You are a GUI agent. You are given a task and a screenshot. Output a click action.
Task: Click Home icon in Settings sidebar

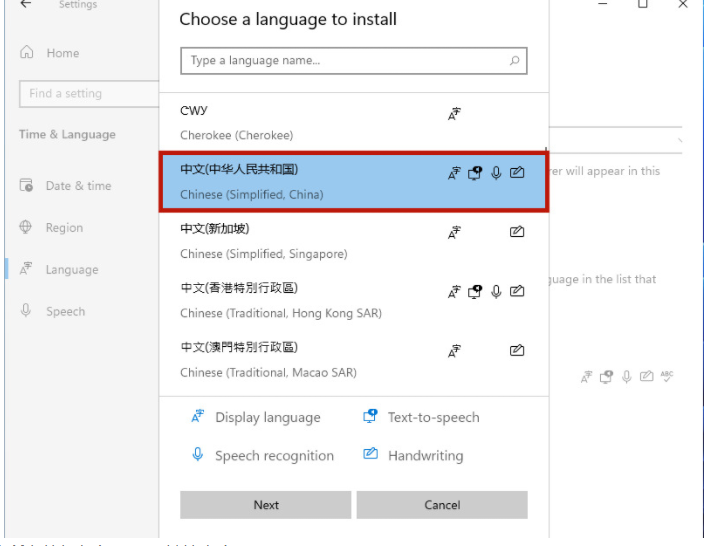(x=27, y=53)
